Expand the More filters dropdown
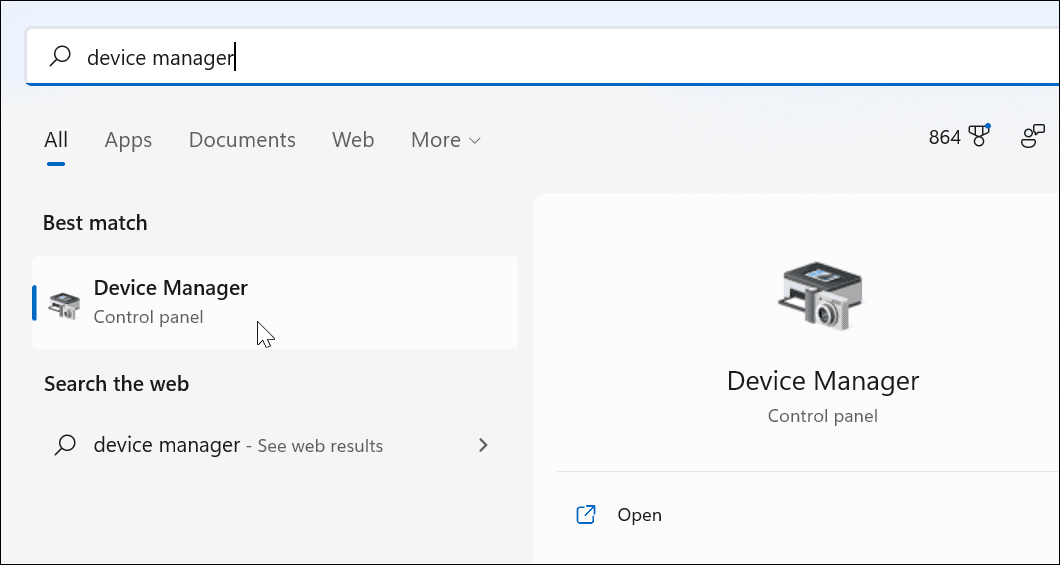This screenshot has height=565, width=1060. [x=446, y=140]
